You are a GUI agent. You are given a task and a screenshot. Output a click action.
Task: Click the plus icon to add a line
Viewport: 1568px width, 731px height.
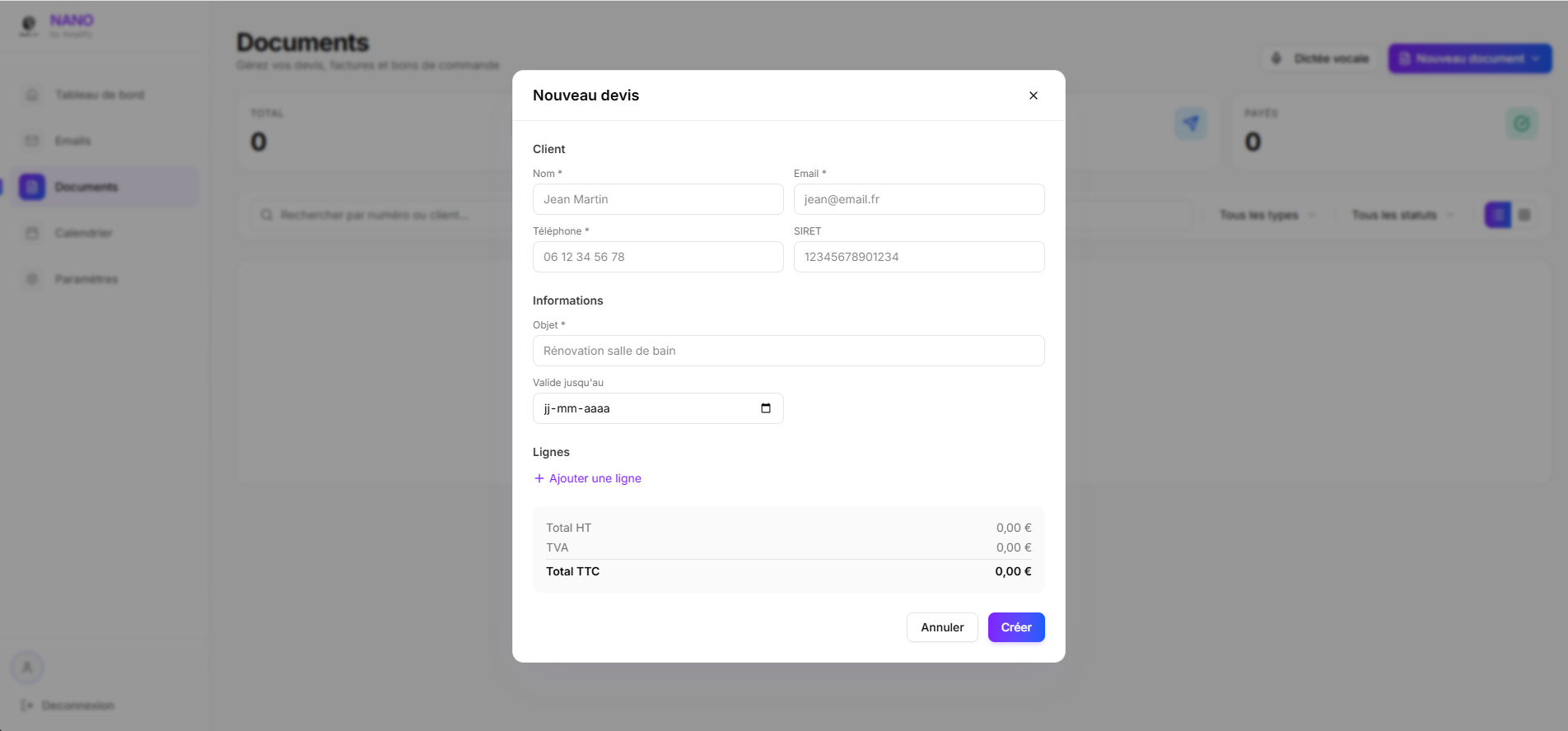click(539, 478)
